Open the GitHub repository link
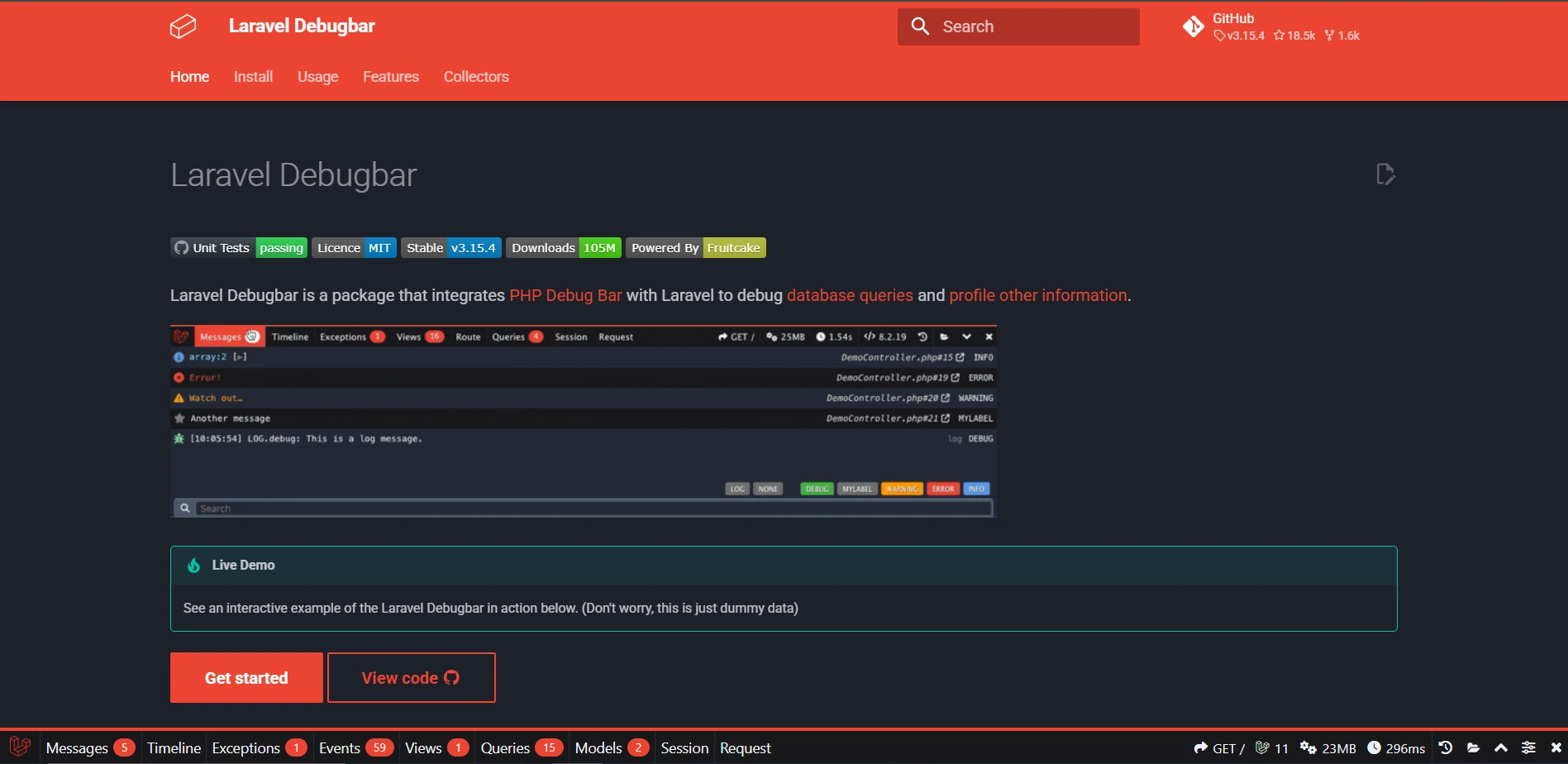Viewport: 1568px width, 764px height. pyautogui.click(x=1271, y=26)
